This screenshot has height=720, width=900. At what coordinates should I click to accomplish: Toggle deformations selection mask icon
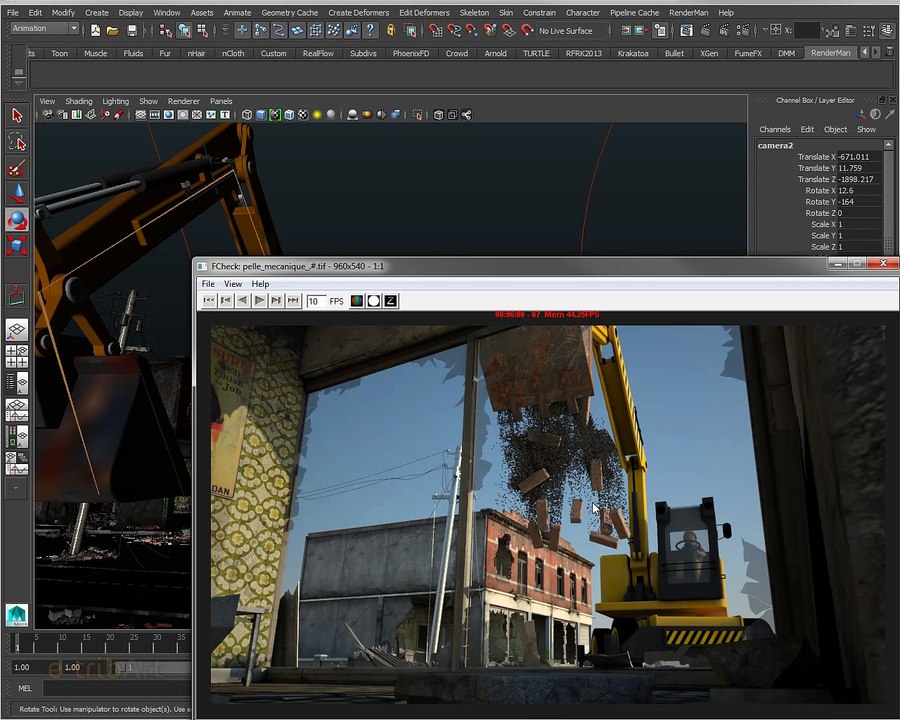pos(316,30)
